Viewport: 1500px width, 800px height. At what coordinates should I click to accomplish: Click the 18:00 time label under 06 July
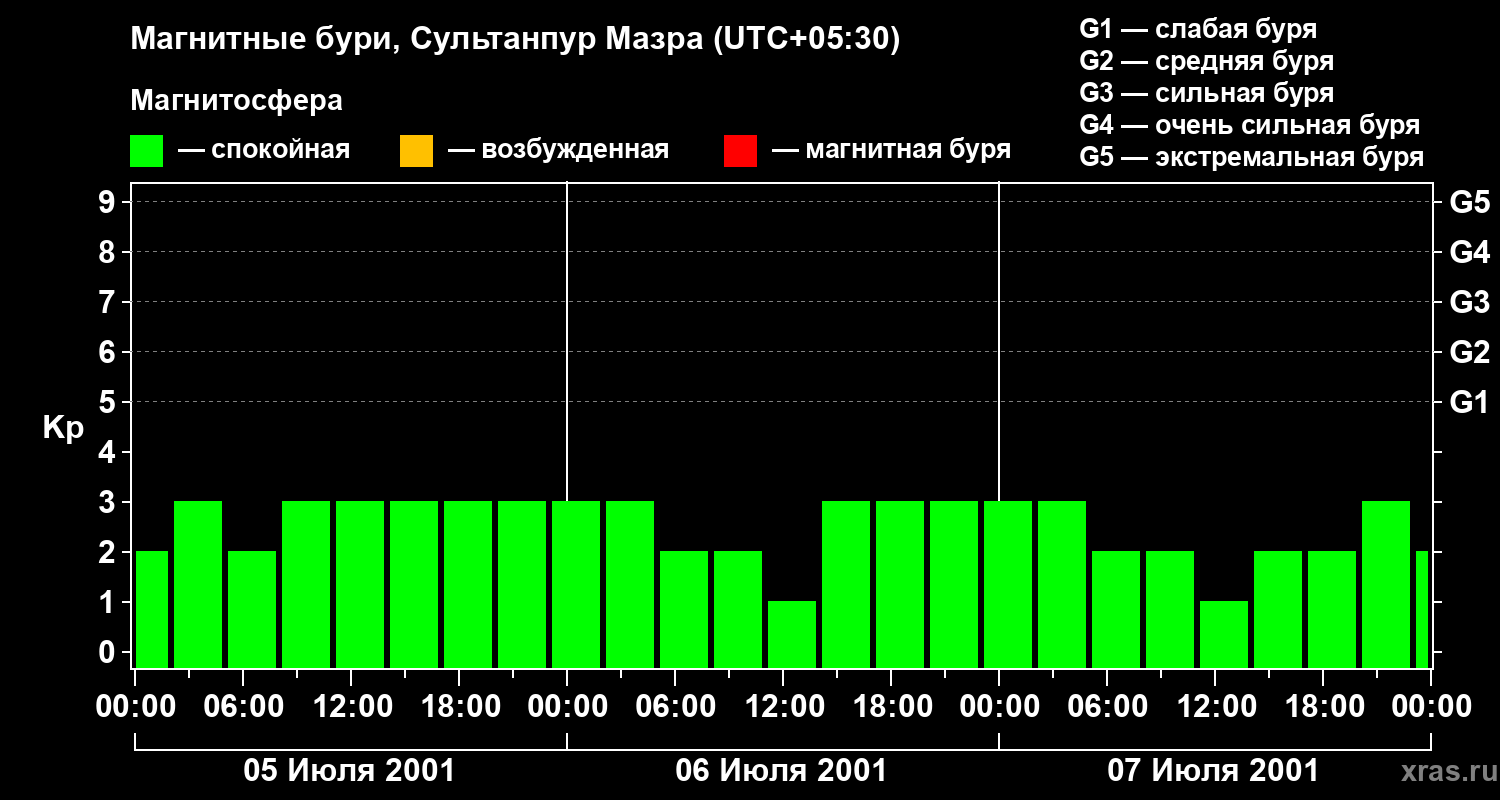point(891,707)
